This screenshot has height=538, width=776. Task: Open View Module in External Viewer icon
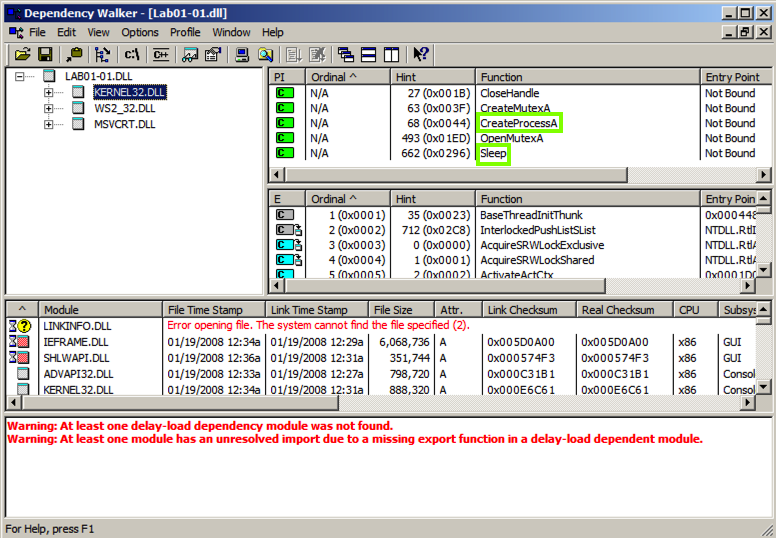click(x=189, y=54)
